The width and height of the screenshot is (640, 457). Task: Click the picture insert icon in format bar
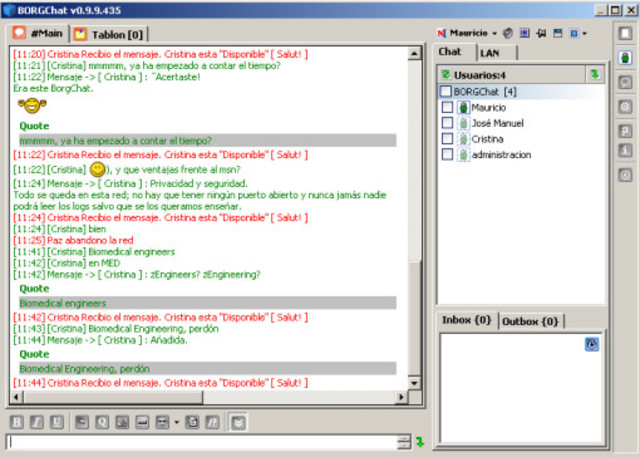click(x=122, y=422)
